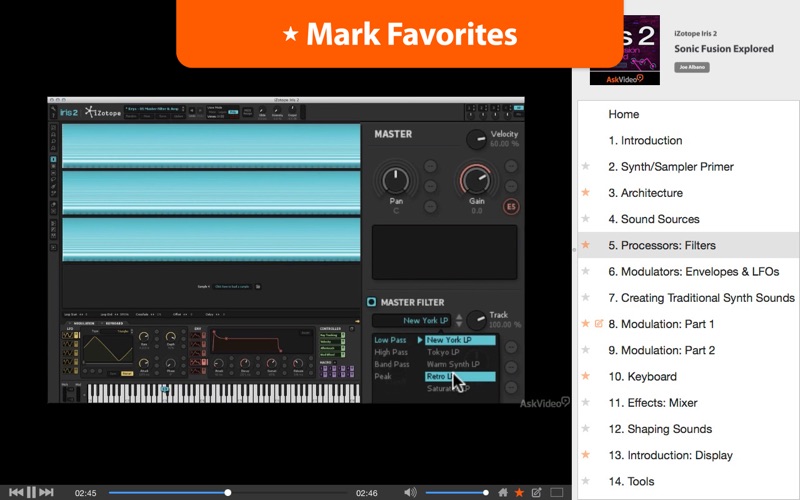This screenshot has width=800, height=500.
Task: Open lesson 1. Introduction
Action: click(x=688, y=140)
